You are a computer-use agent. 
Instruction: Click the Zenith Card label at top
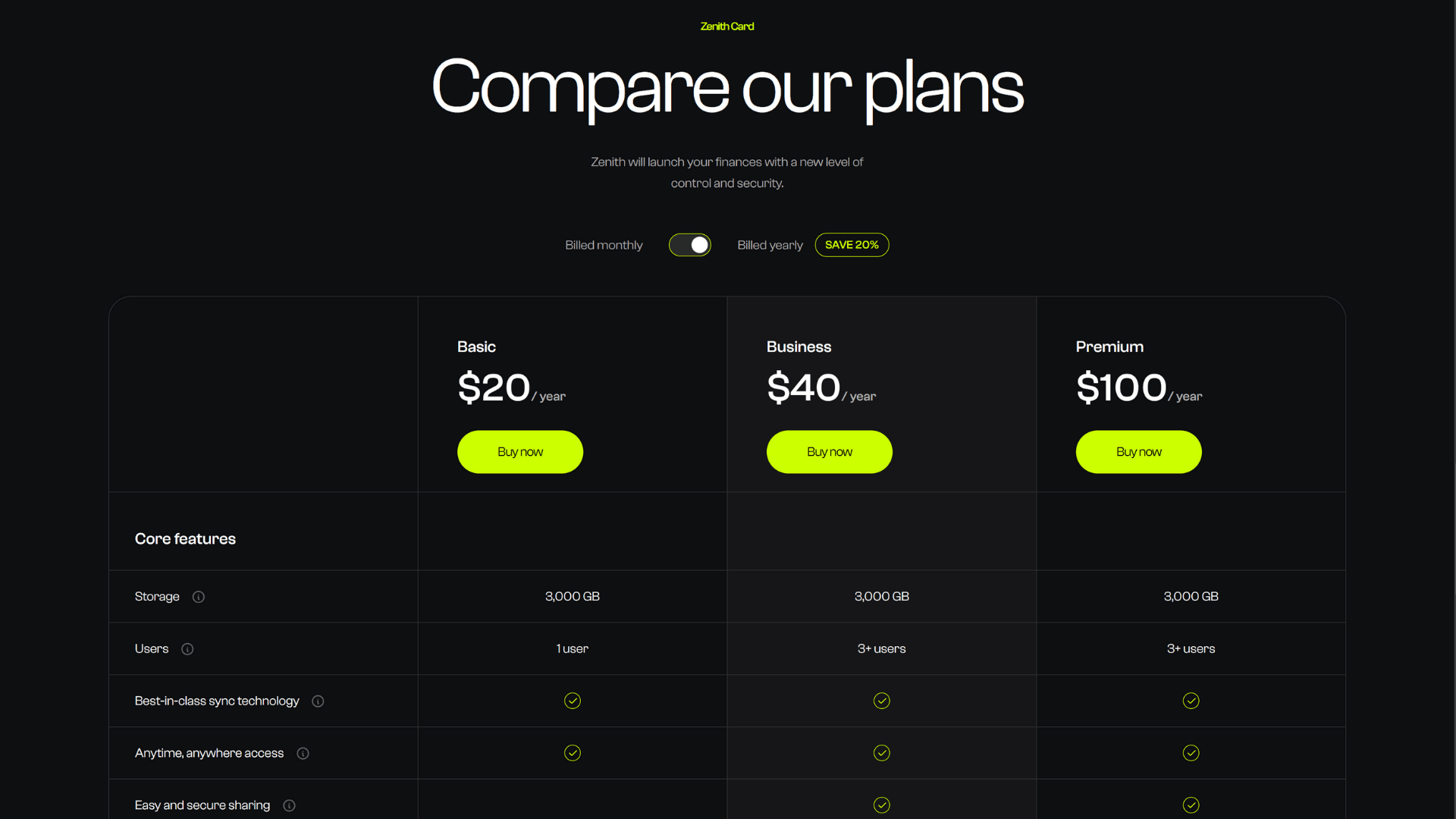click(x=727, y=27)
